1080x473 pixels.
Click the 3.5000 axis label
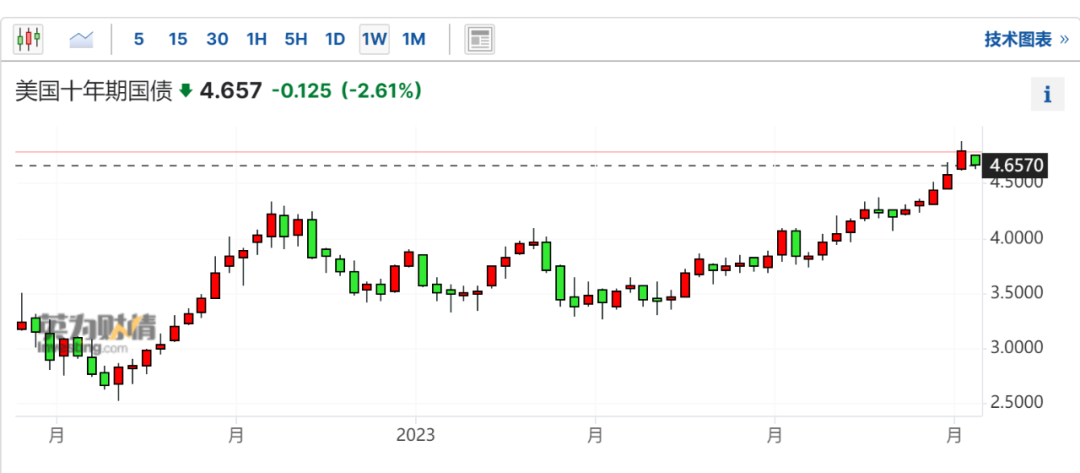tap(1017, 293)
